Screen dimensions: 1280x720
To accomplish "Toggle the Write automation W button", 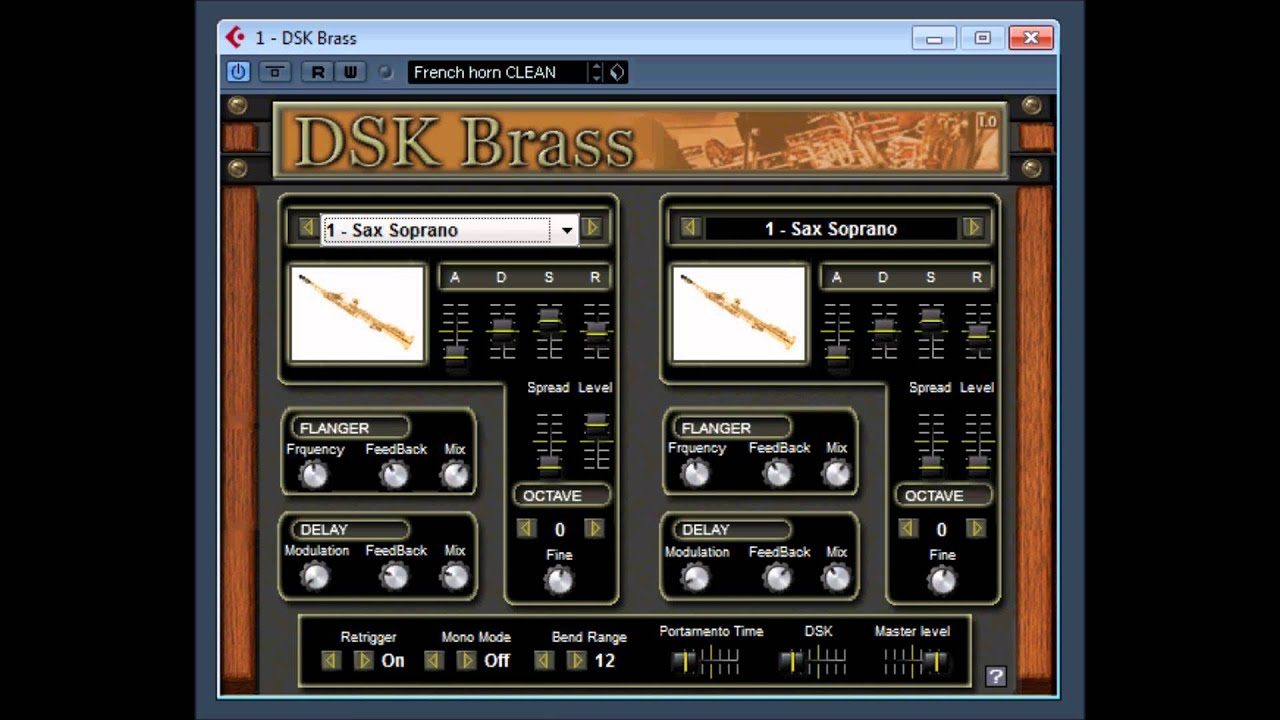I will coord(349,72).
